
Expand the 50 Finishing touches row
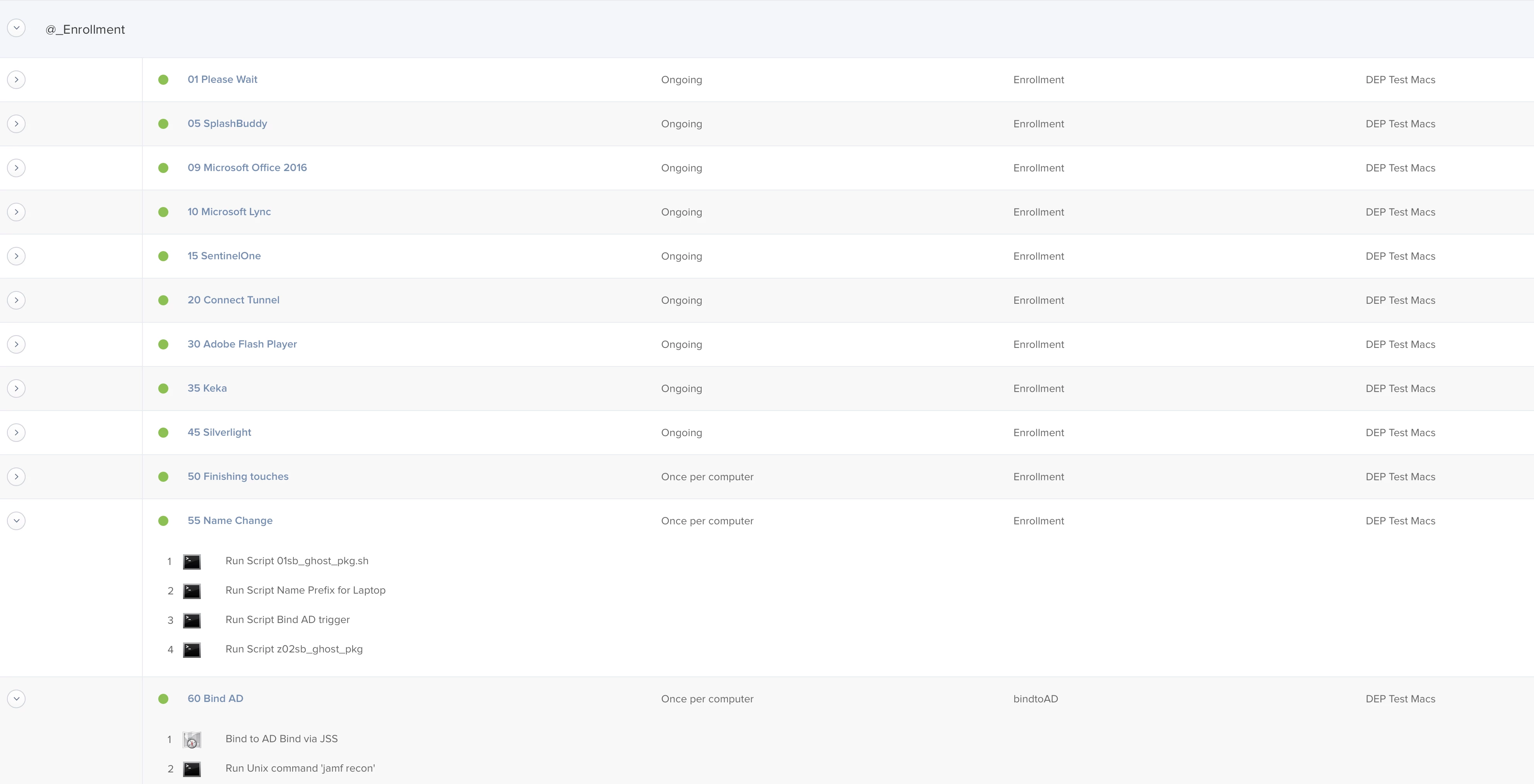[17, 477]
